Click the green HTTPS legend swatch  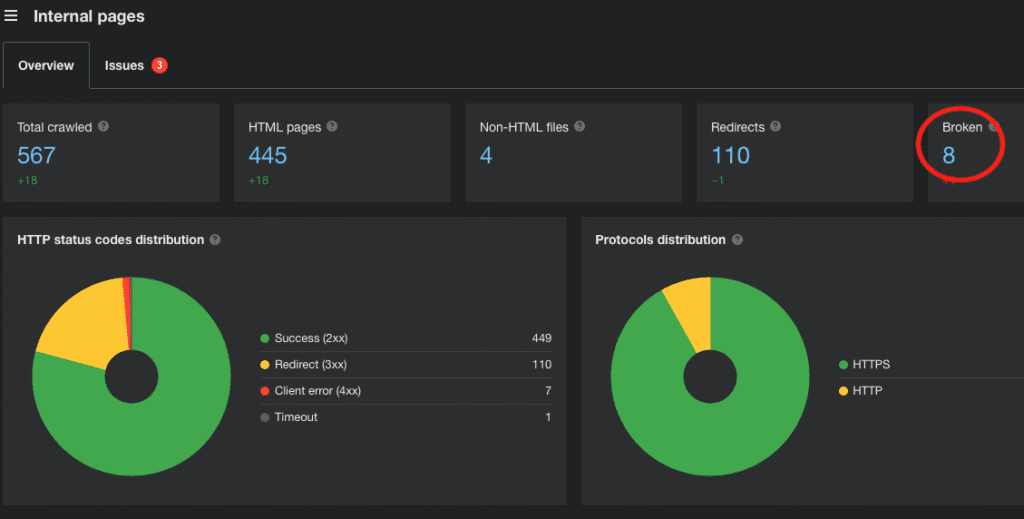tap(843, 365)
